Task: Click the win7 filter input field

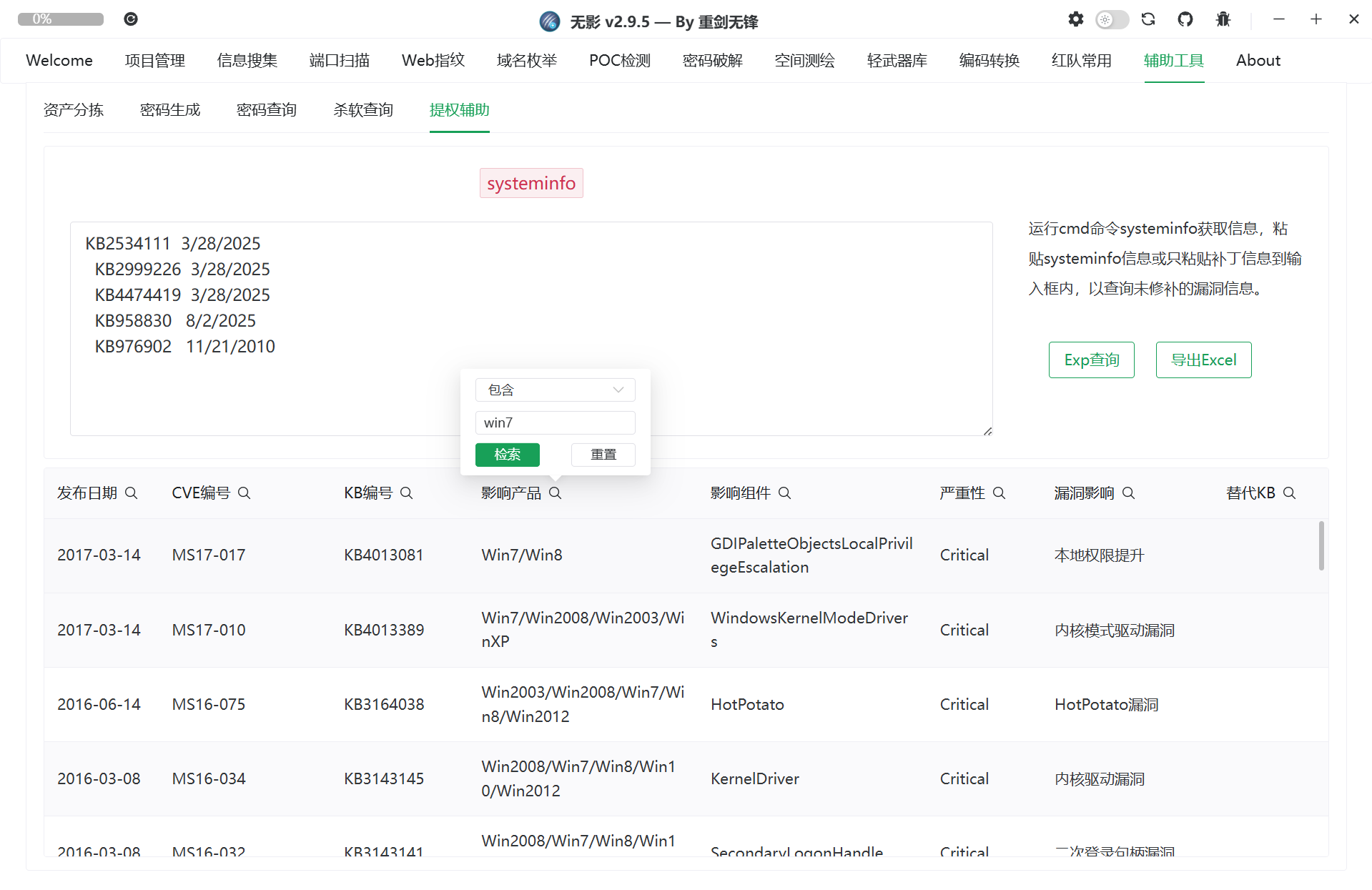Action: [555, 423]
